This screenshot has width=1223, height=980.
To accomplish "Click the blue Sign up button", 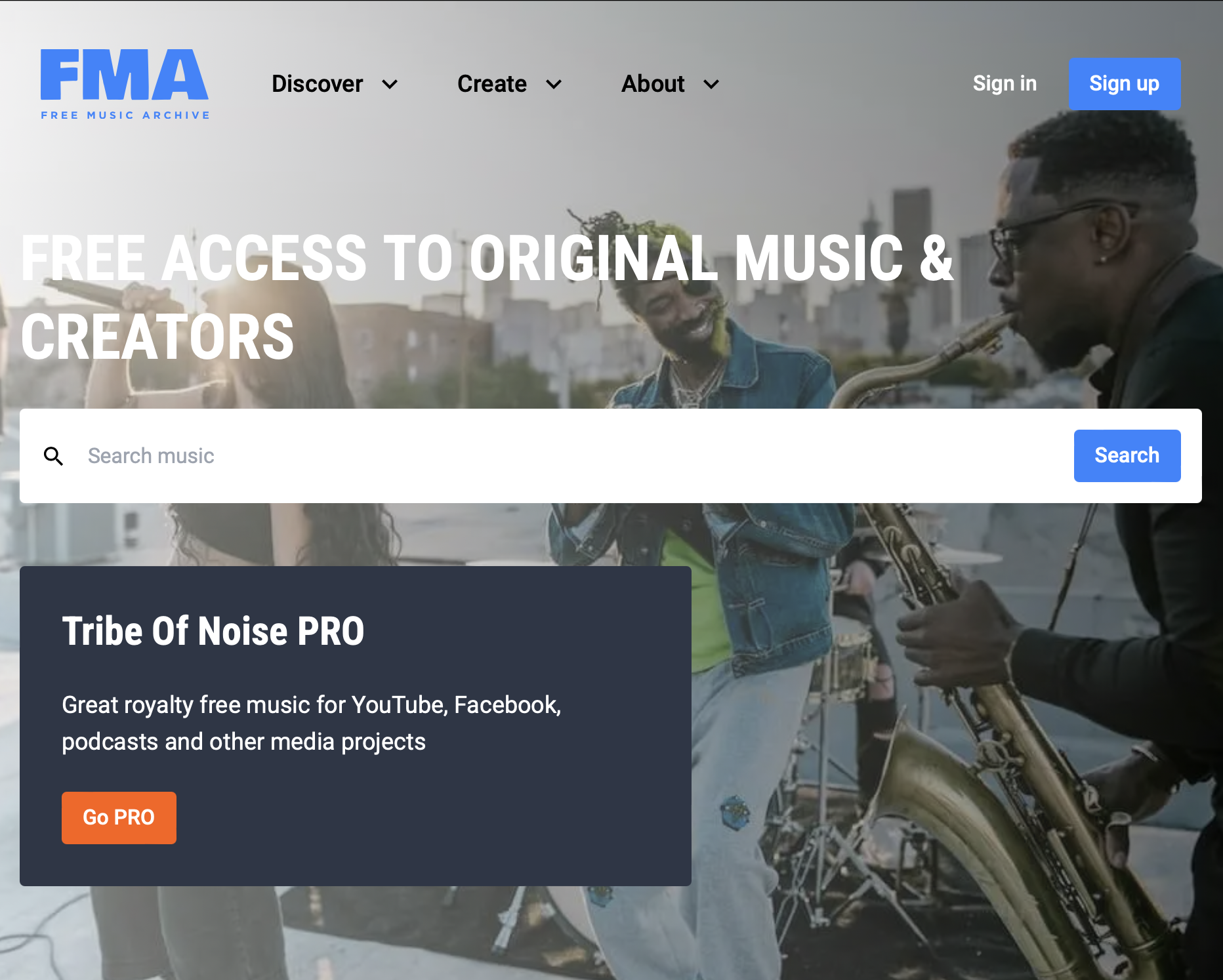I will click(x=1125, y=84).
